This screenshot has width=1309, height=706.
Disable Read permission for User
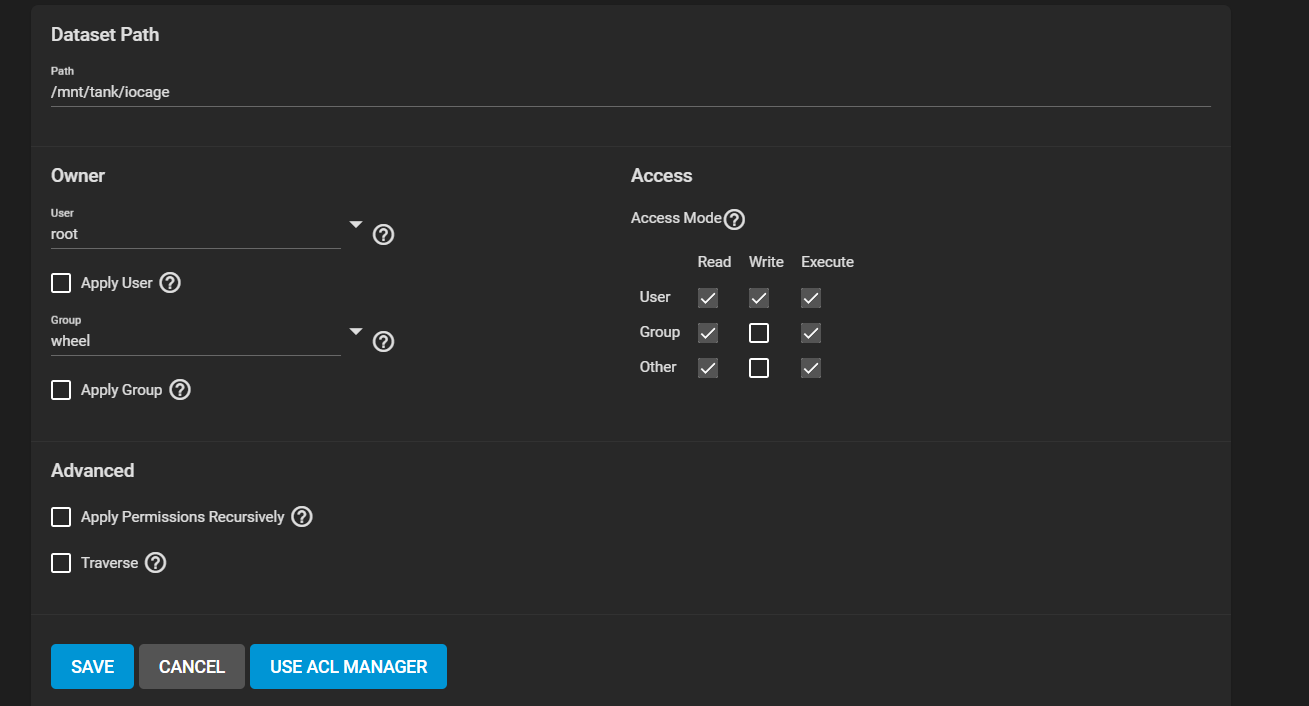pyautogui.click(x=708, y=298)
